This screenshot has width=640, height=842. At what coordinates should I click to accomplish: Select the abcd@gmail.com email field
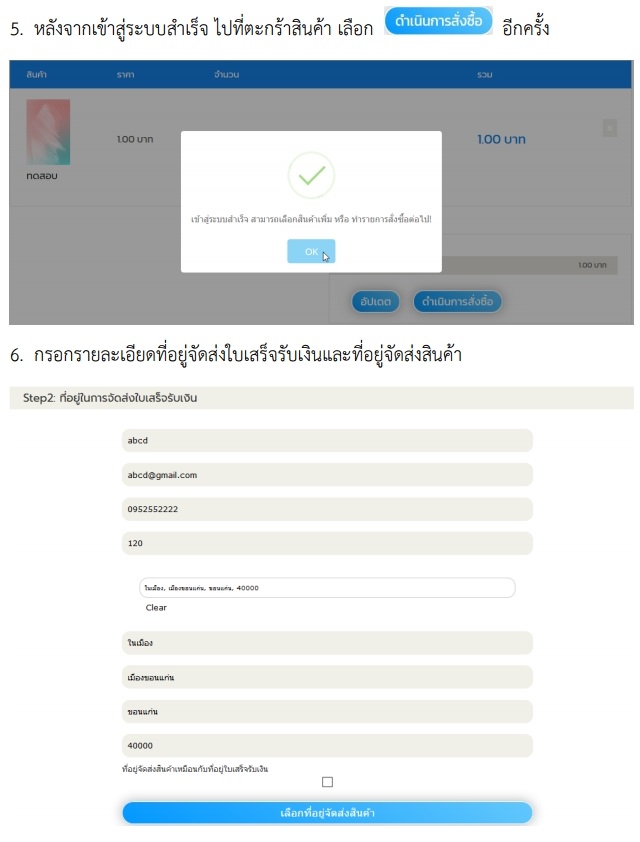click(327, 475)
